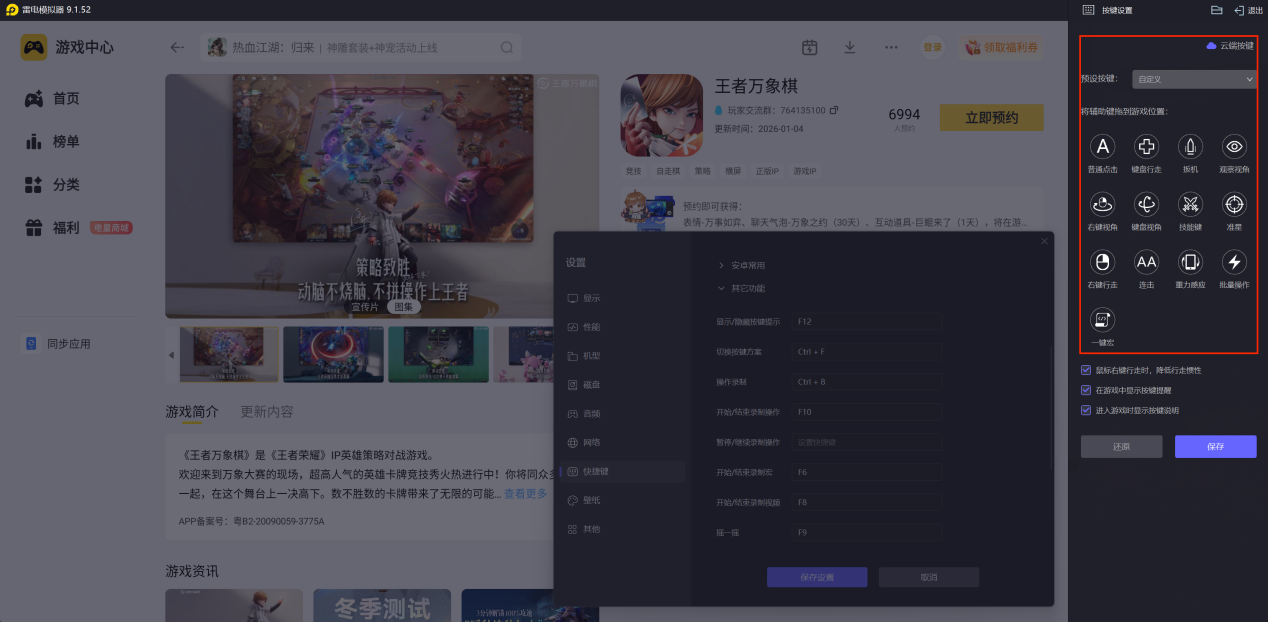The height and width of the screenshot is (622, 1268).
Task: Switch the banner to 图集
Action: tap(403, 307)
